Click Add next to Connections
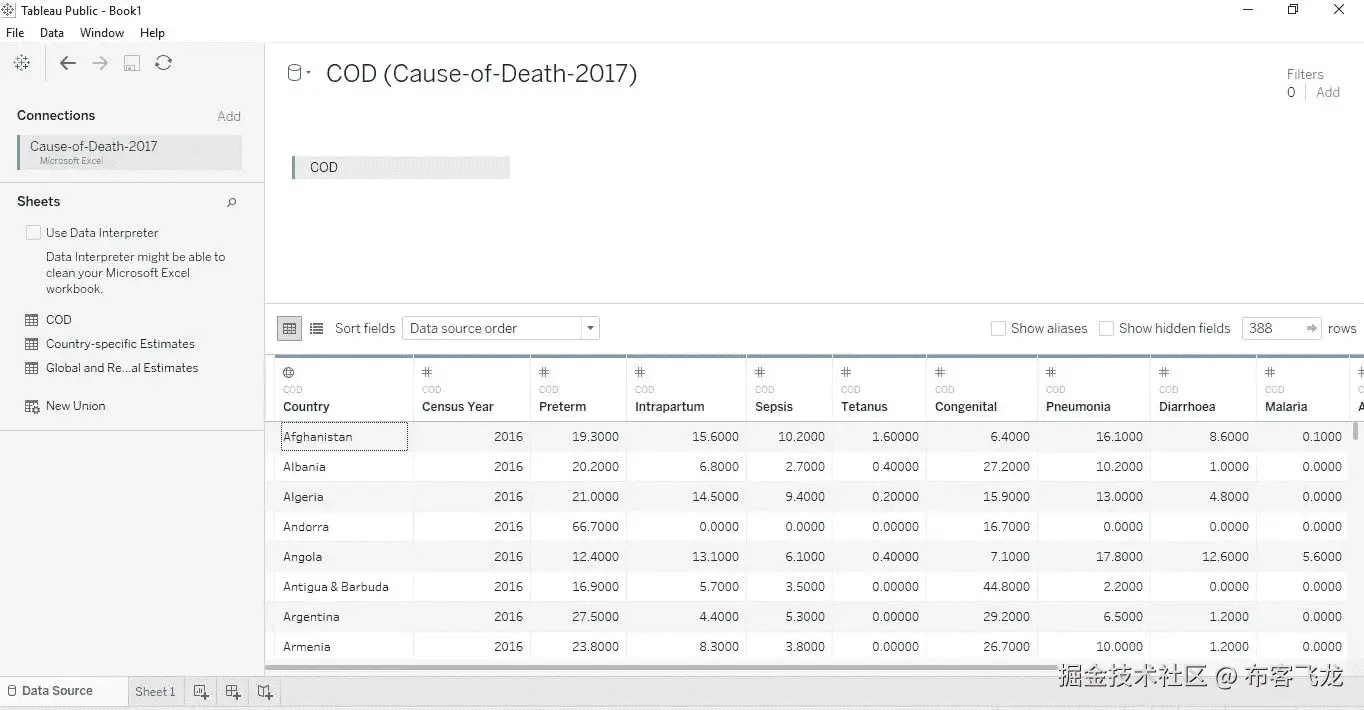The width and height of the screenshot is (1364, 710). tap(229, 116)
